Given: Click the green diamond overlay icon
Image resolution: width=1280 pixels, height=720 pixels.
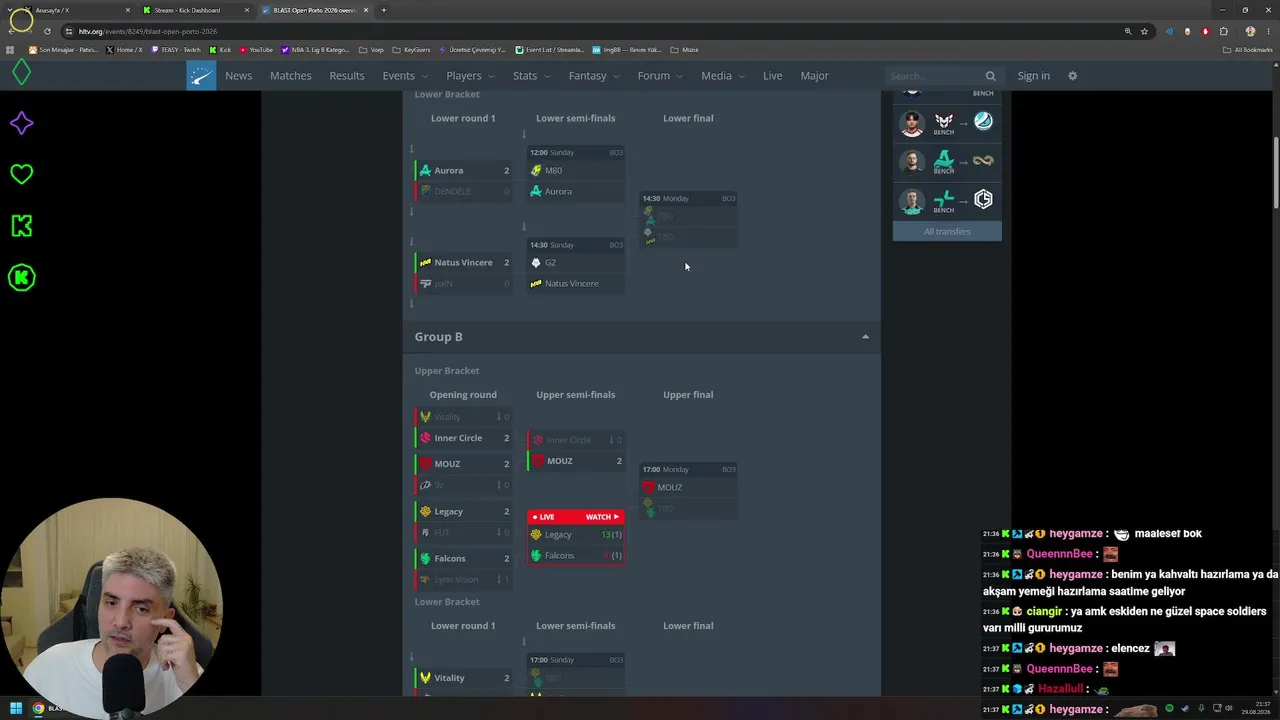Looking at the screenshot, I should tap(21, 72).
